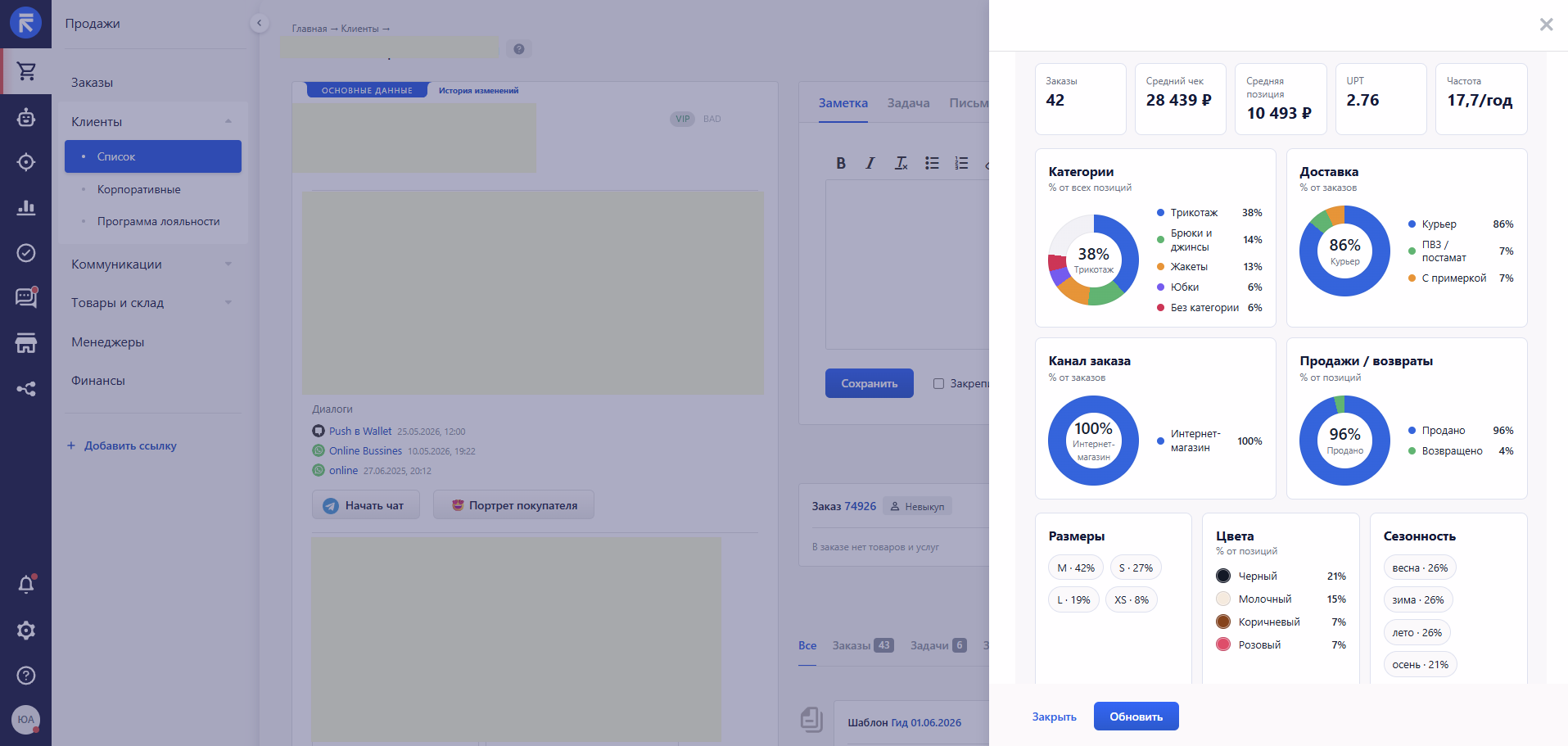Open the notifications bell icon
Screen dimensions: 1568x746
[26, 585]
